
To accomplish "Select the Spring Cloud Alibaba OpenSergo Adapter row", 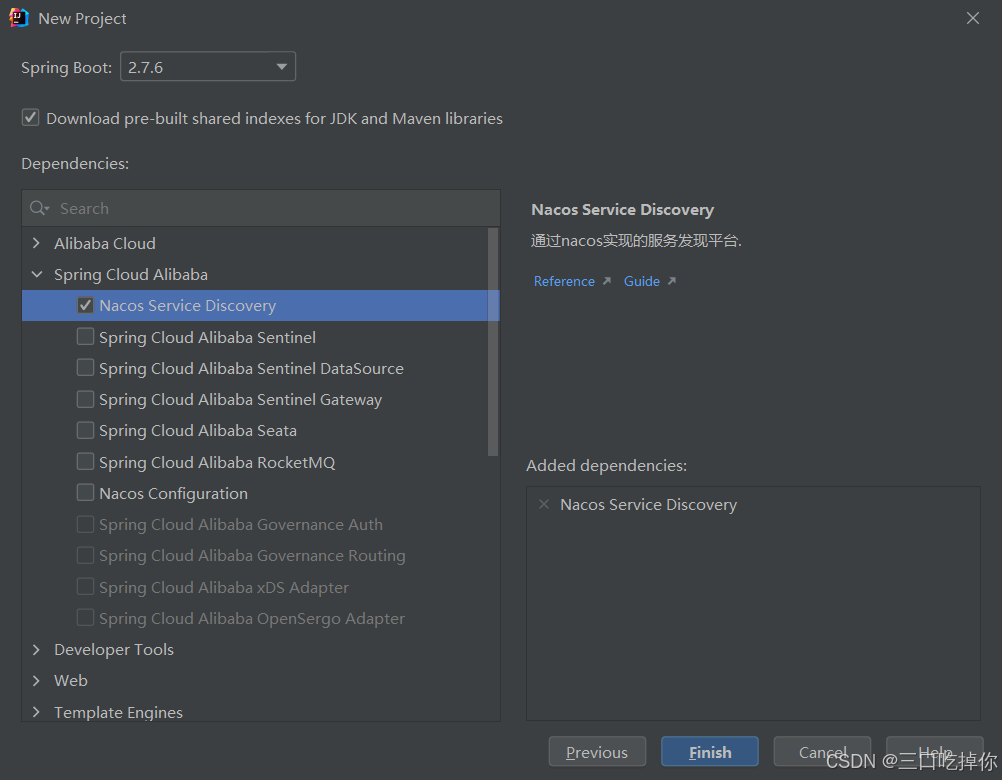I will [260, 618].
